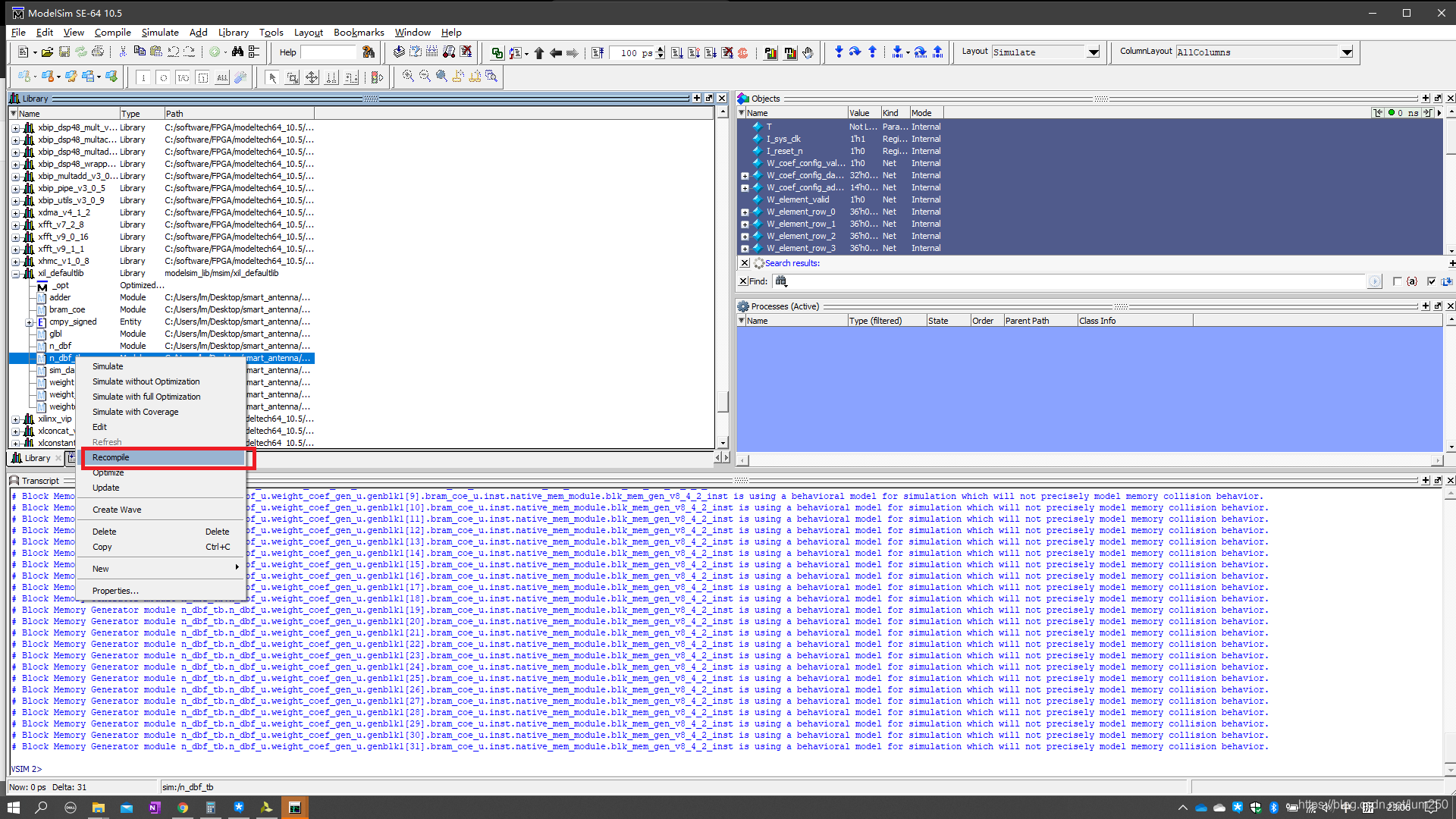
Task: Click Chrome icon in Windows taskbar
Action: [183, 808]
